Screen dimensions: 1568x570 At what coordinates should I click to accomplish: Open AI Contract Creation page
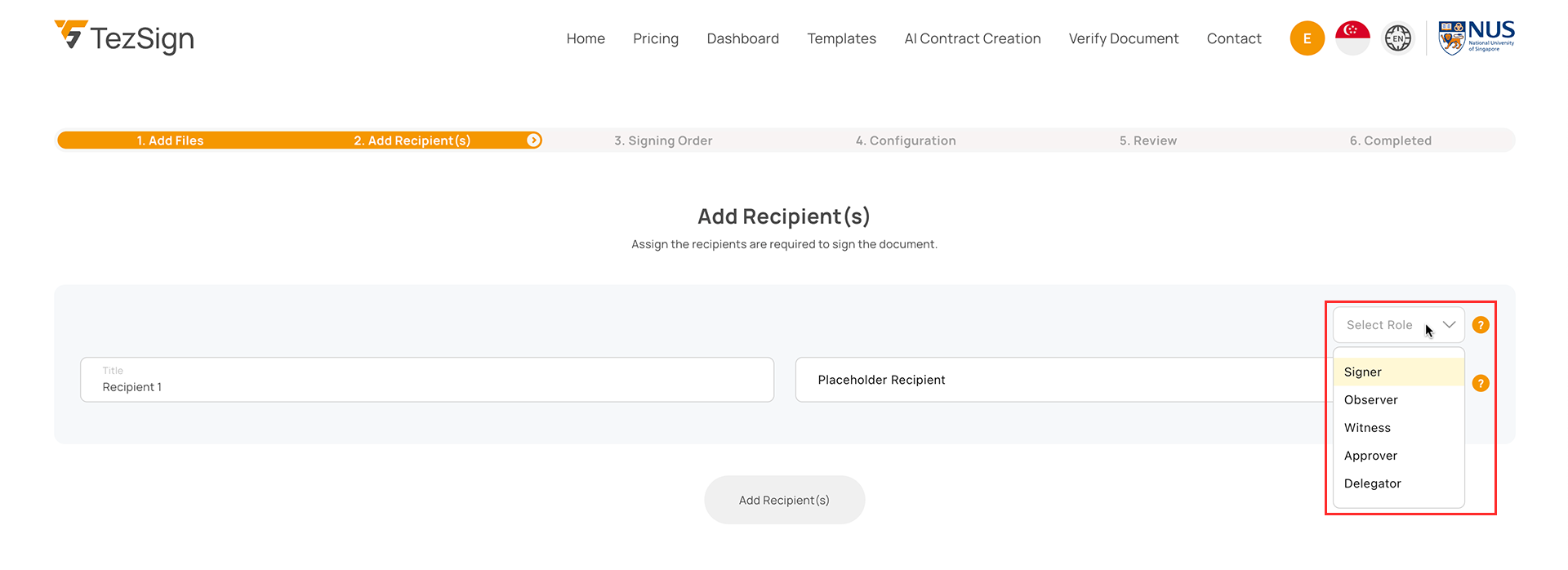pyautogui.click(x=972, y=38)
